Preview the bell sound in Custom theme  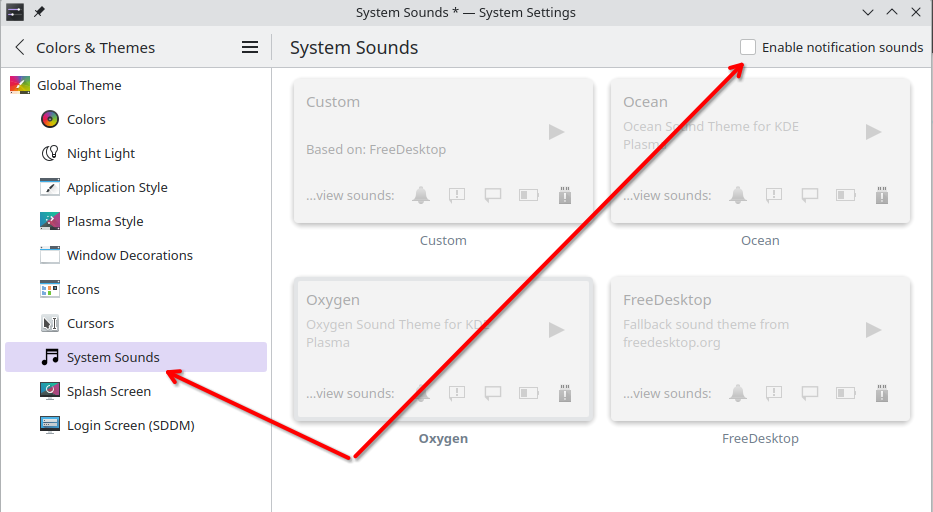click(x=421, y=195)
